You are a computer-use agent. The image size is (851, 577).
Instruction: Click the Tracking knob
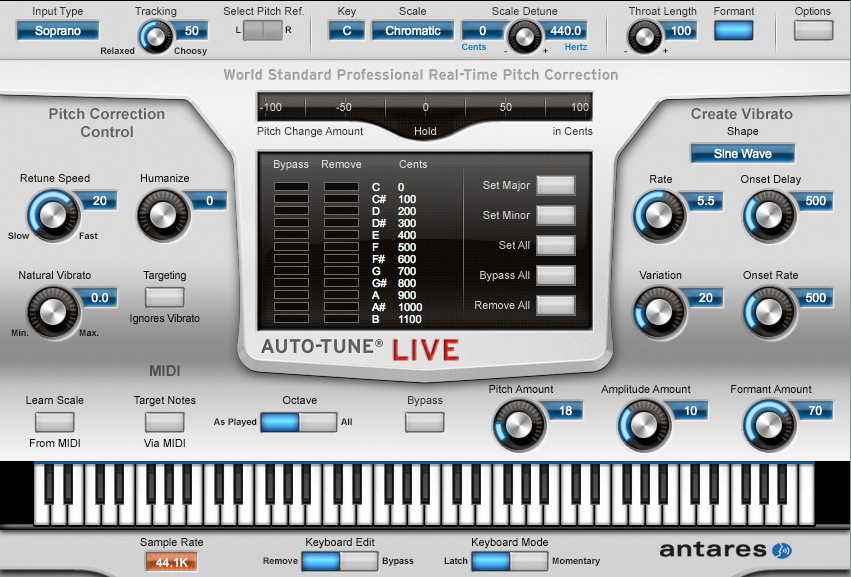coord(156,37)
